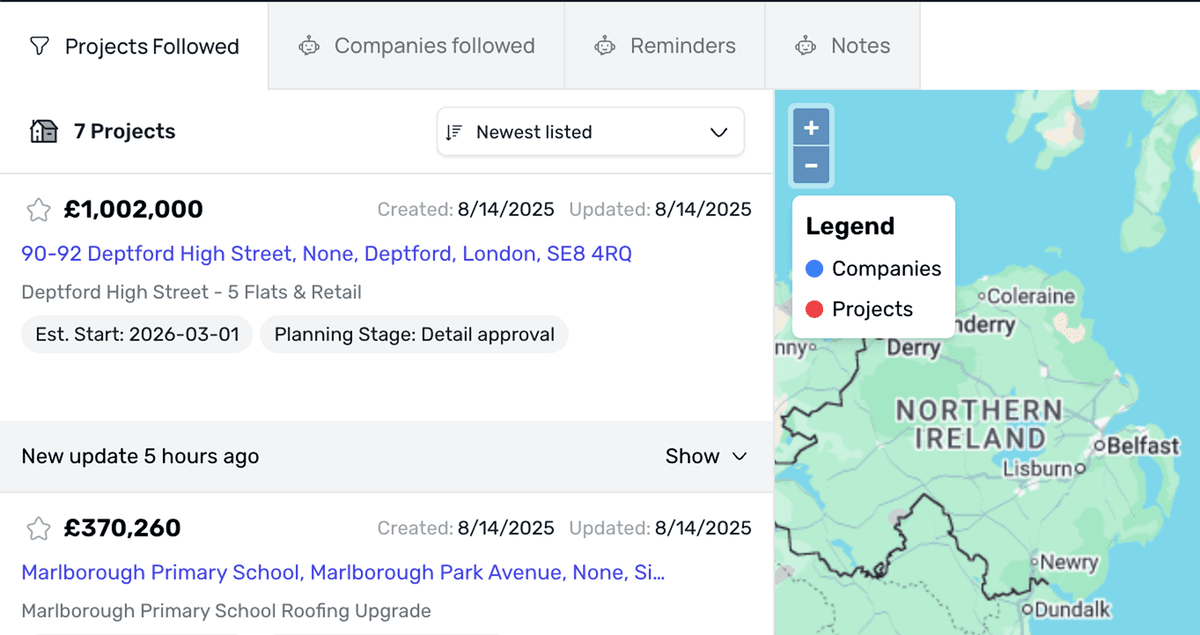Click Belfast on the map

click(x=1142, y=446)
